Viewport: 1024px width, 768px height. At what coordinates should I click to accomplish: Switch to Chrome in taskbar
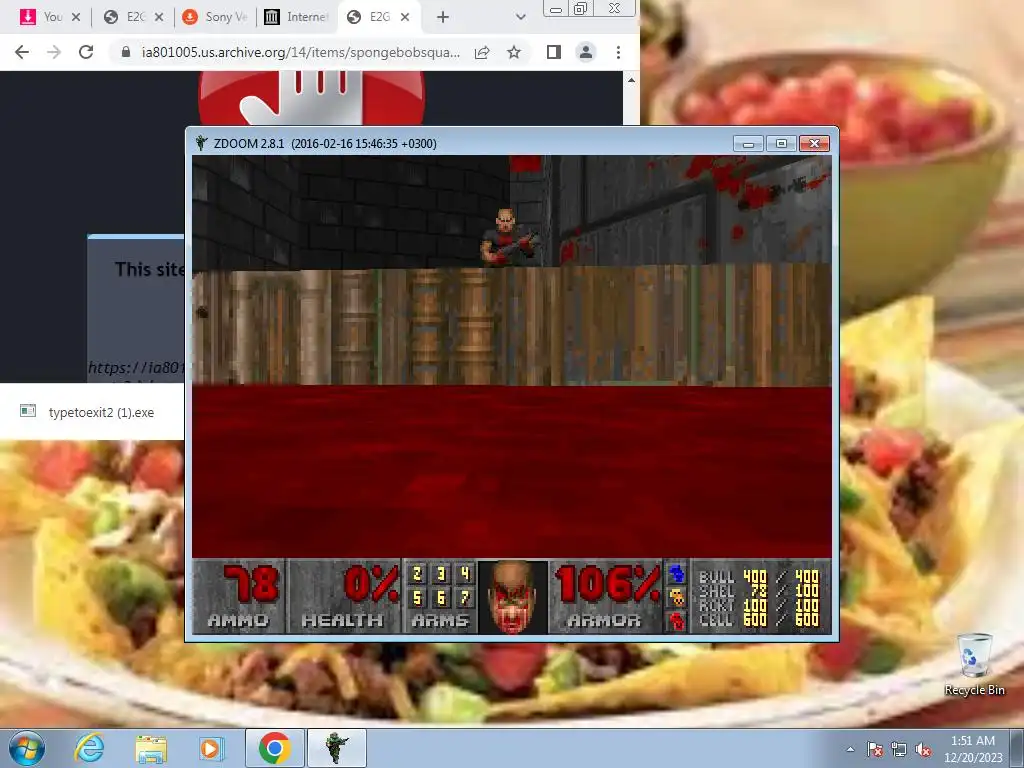click(x=274, y=748)
